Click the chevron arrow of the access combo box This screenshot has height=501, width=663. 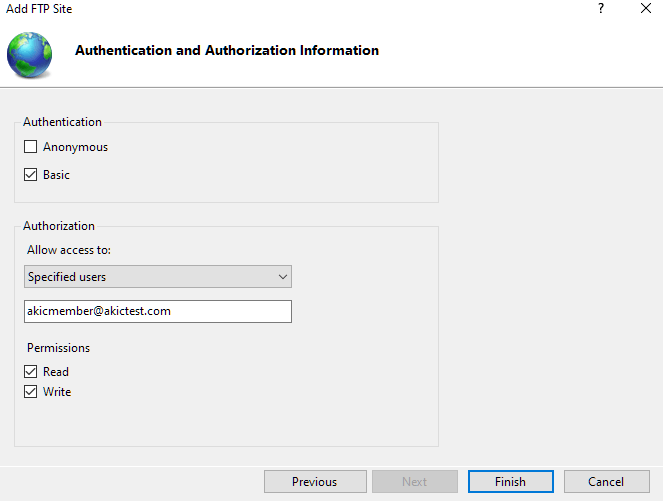282,277
